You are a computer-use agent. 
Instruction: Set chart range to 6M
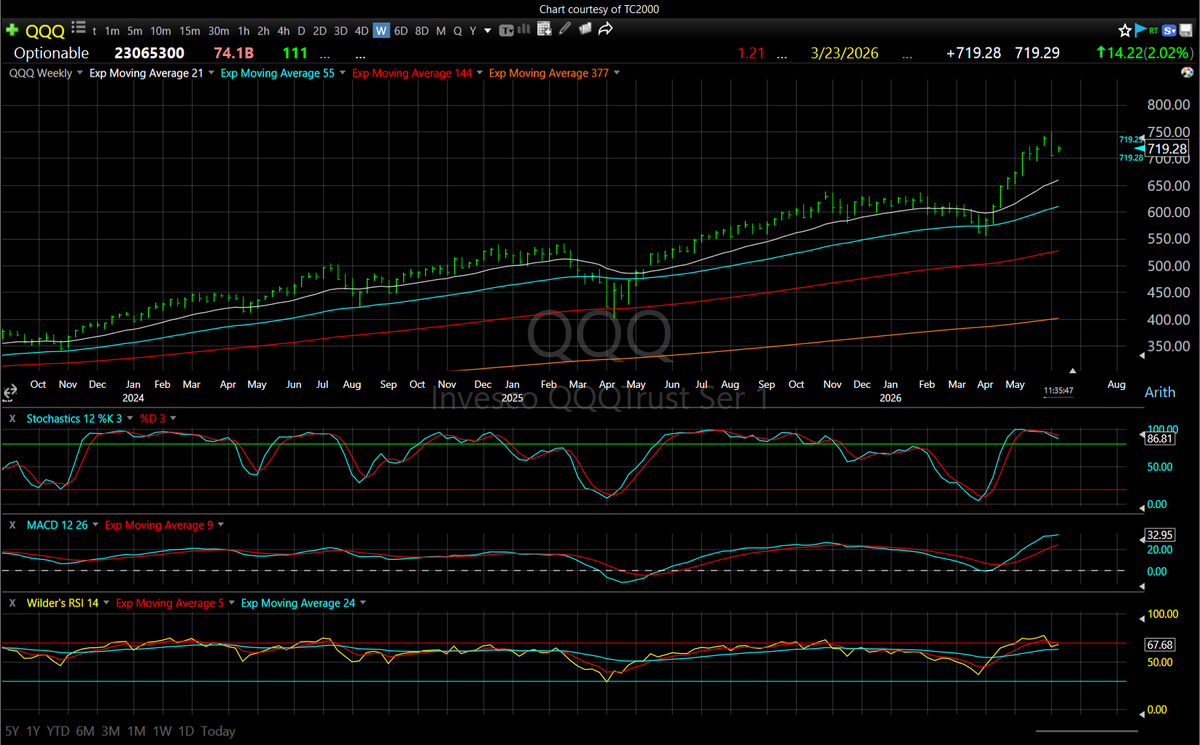coord(86,731)
